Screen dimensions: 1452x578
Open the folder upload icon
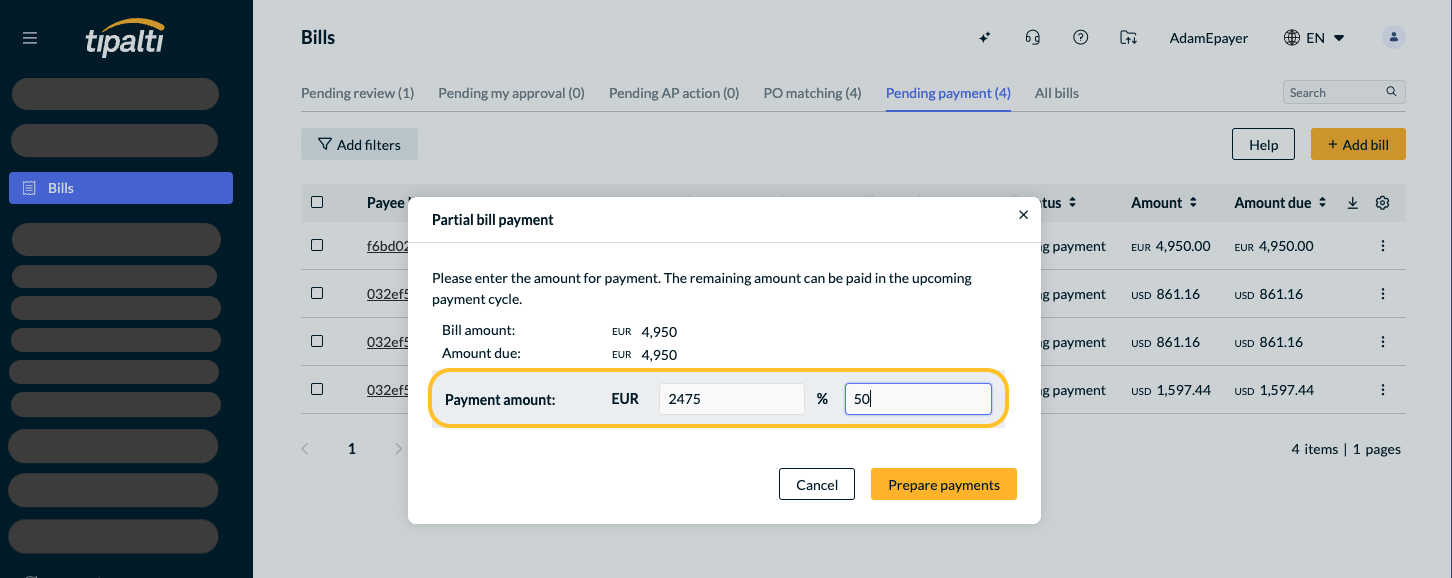click(1128, 38)
